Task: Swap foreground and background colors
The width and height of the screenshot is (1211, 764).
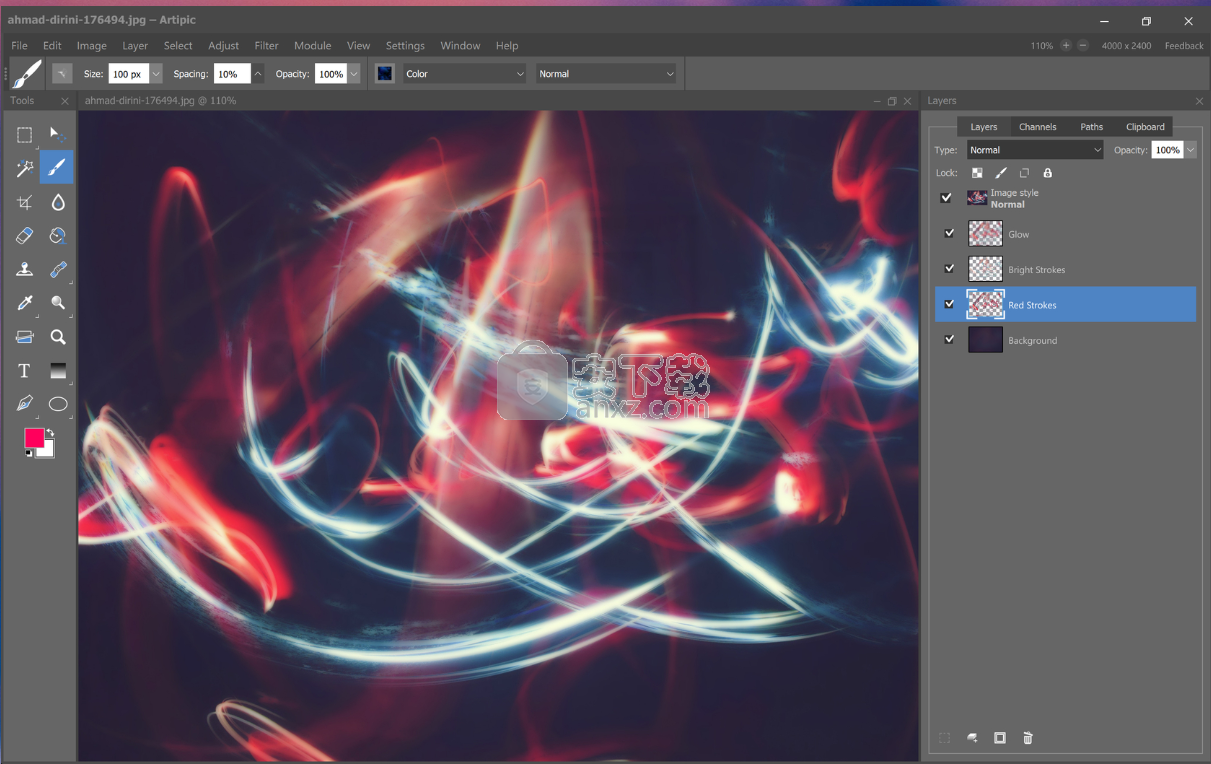Action: click(50, 432)
